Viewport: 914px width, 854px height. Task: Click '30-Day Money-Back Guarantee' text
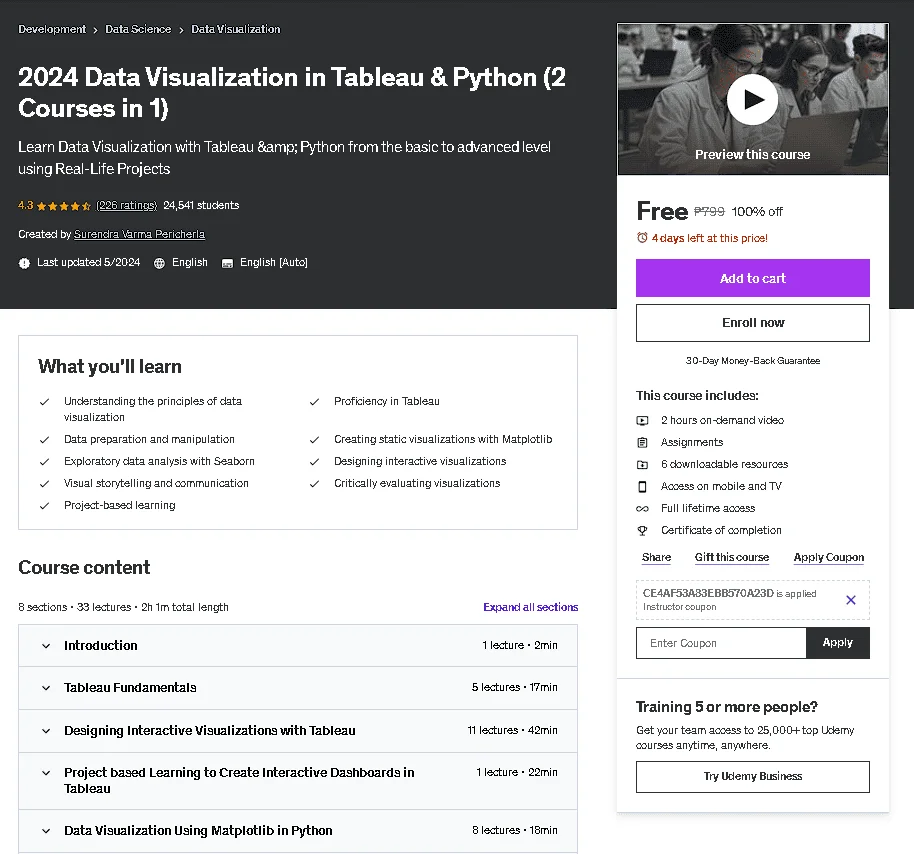pyautogui.click(x=753, y=361)
